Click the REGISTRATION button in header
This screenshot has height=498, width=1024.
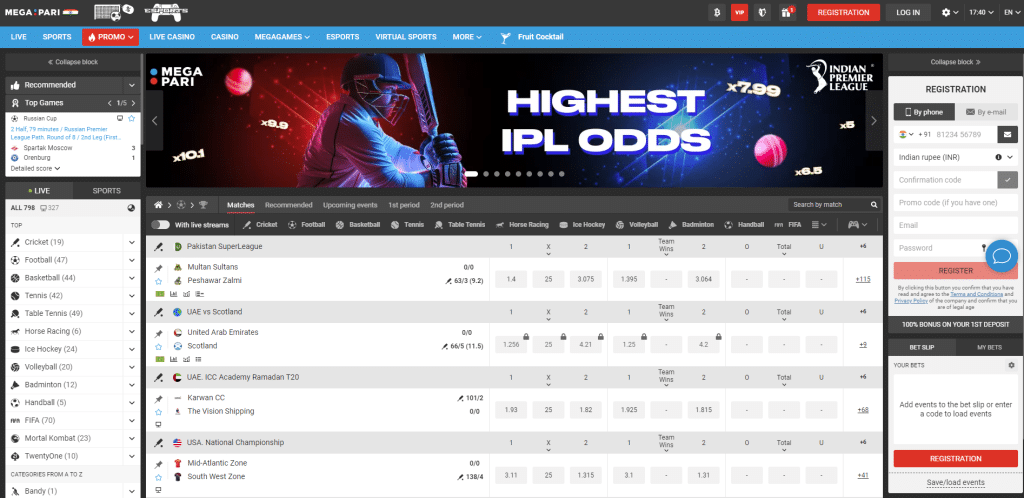pos(843,12)
